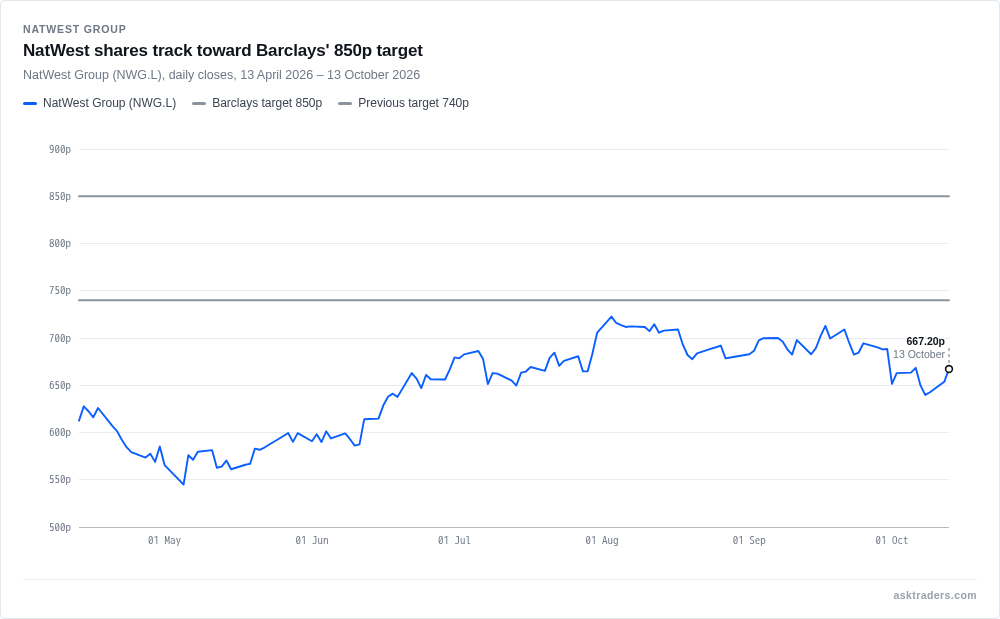Click the grey swatch beside Barclays target 850p
Screen dimensions: 1000x619
[199, 103]
